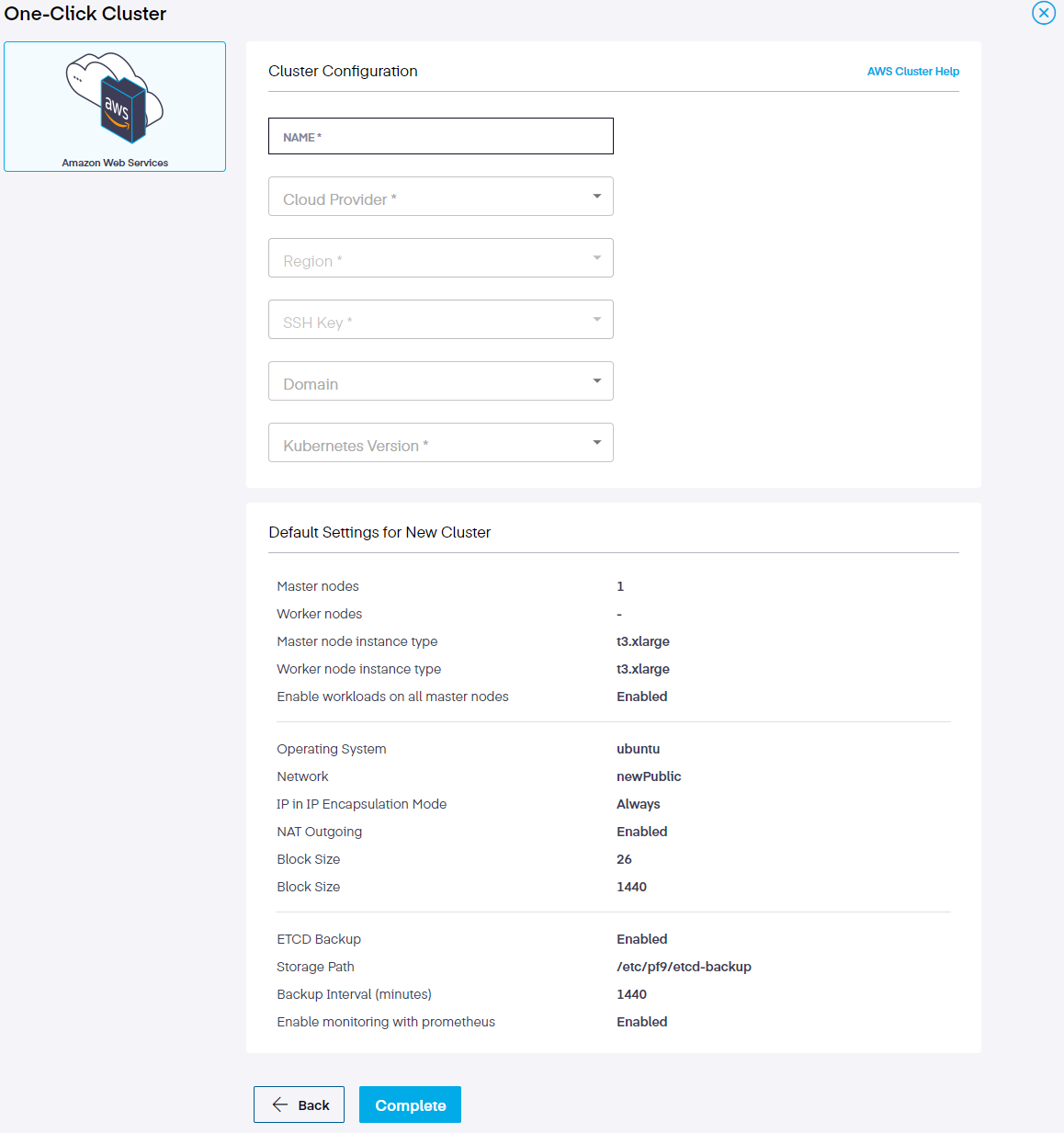Select the Amazon Web Services card

coord(115,107)
